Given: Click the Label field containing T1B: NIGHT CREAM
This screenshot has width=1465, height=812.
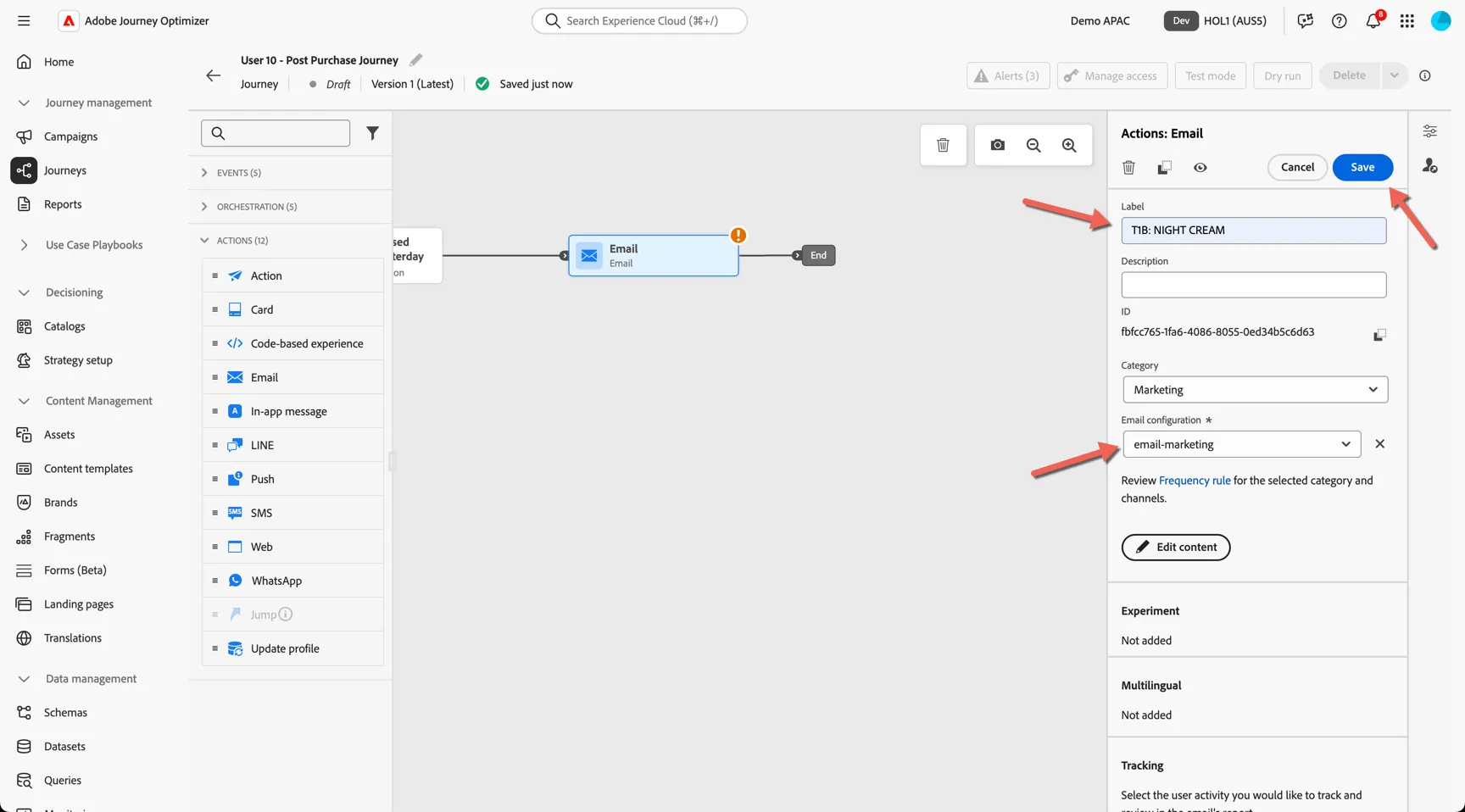Looking at the screenshot, I should 1254,231.
